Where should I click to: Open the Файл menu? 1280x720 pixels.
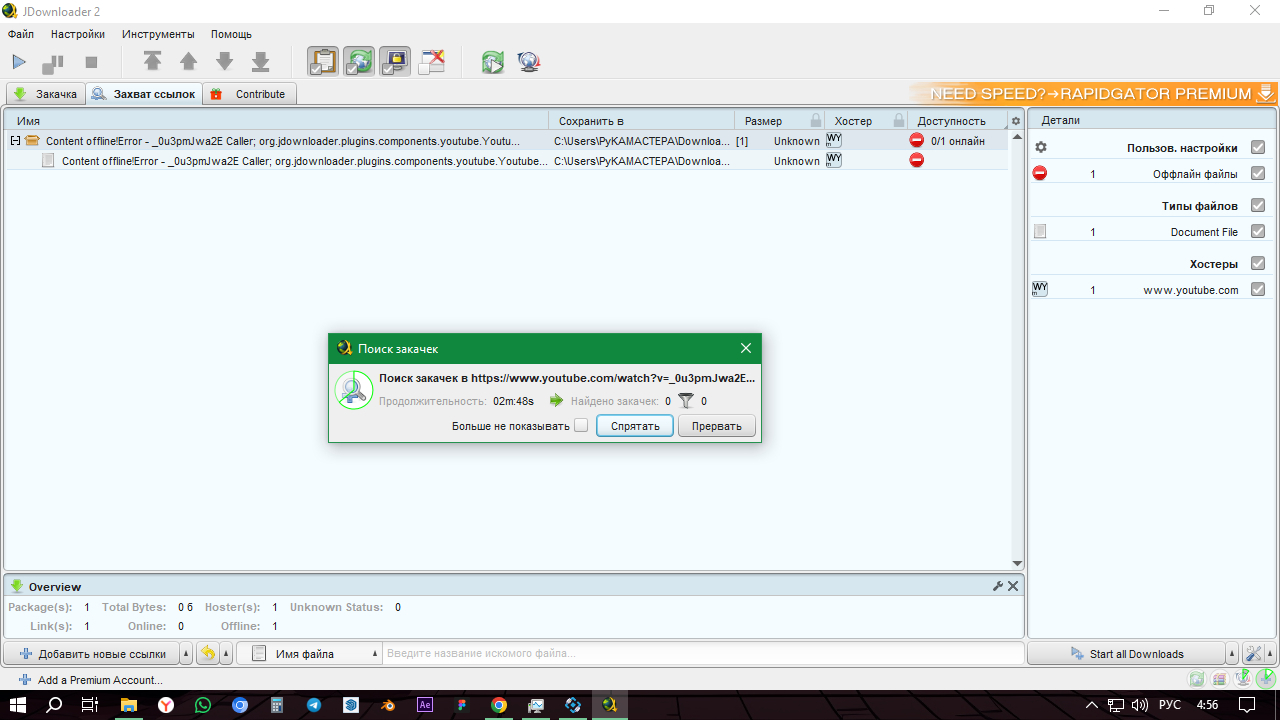click(21, 34)
